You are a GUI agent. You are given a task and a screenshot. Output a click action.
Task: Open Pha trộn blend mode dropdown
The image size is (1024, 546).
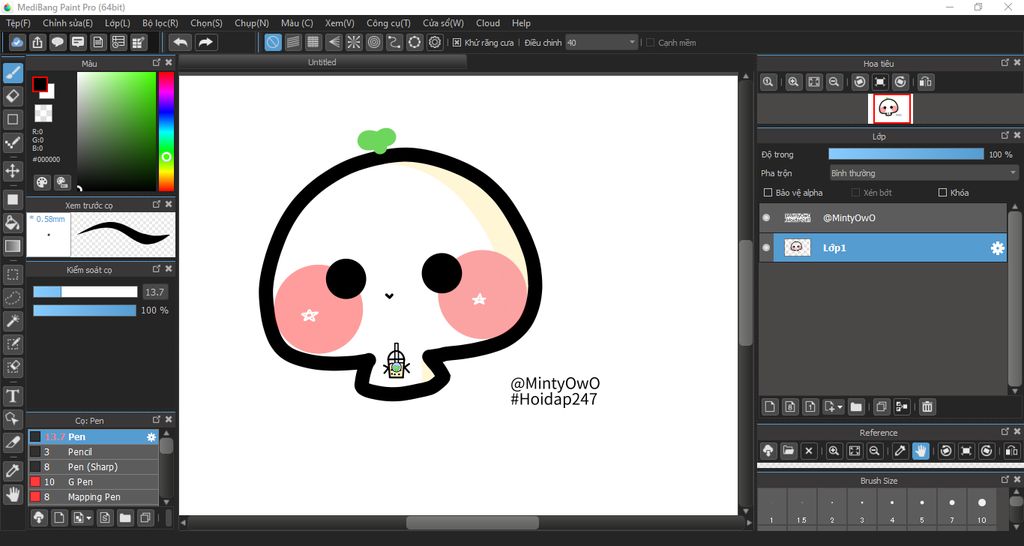click(x=923, y=173)
